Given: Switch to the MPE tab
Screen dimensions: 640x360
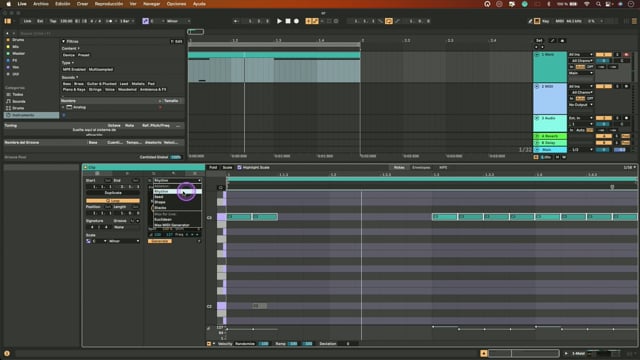Looking at the screenshot, I should point(443,167).
